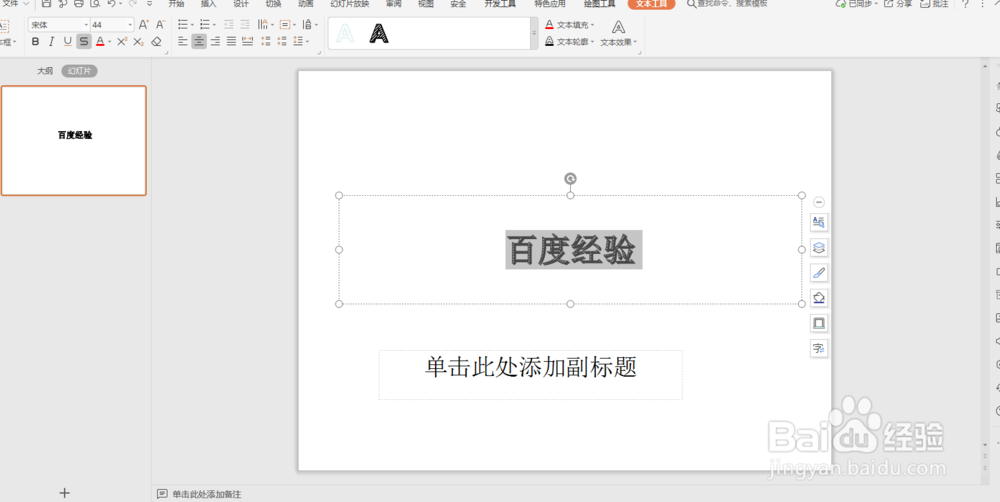
Task: Toggle underline formatting (U)
Action: coord(68,41)
